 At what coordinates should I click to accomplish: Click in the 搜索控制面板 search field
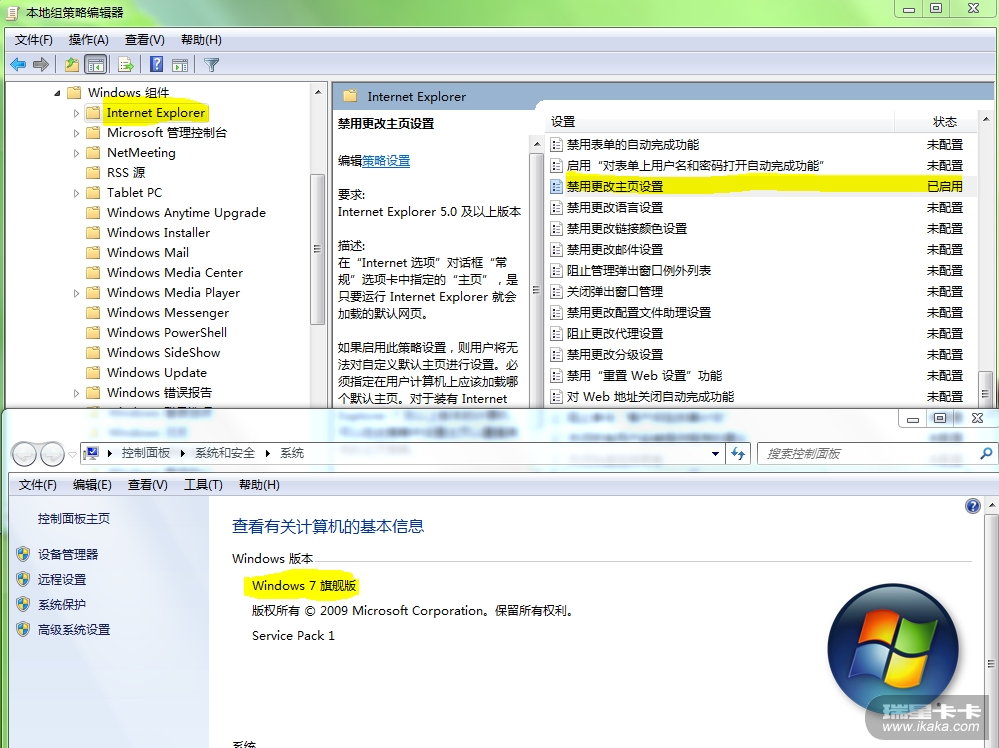tap(870, 454)
